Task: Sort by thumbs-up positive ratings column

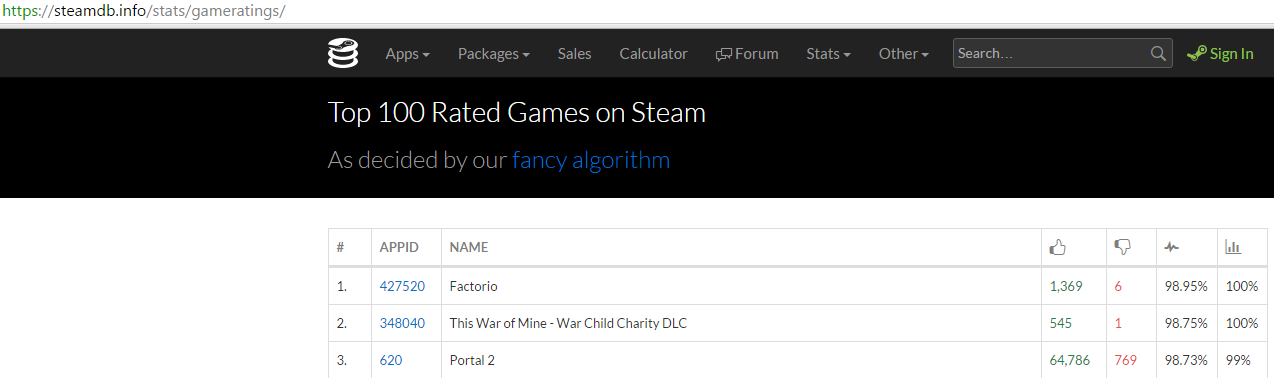Action: point(1057,247)
